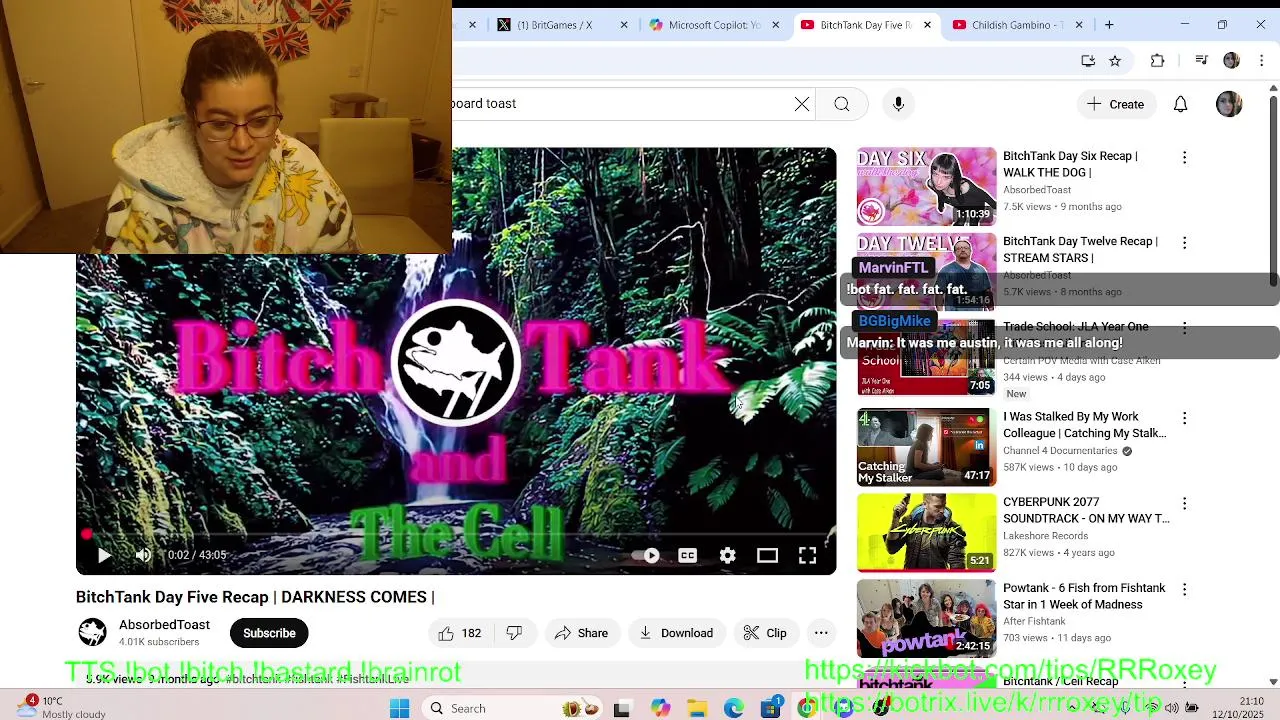
Task: Open BitchTank Day Six Recap thumbnail
Action: tap(926, 186)
